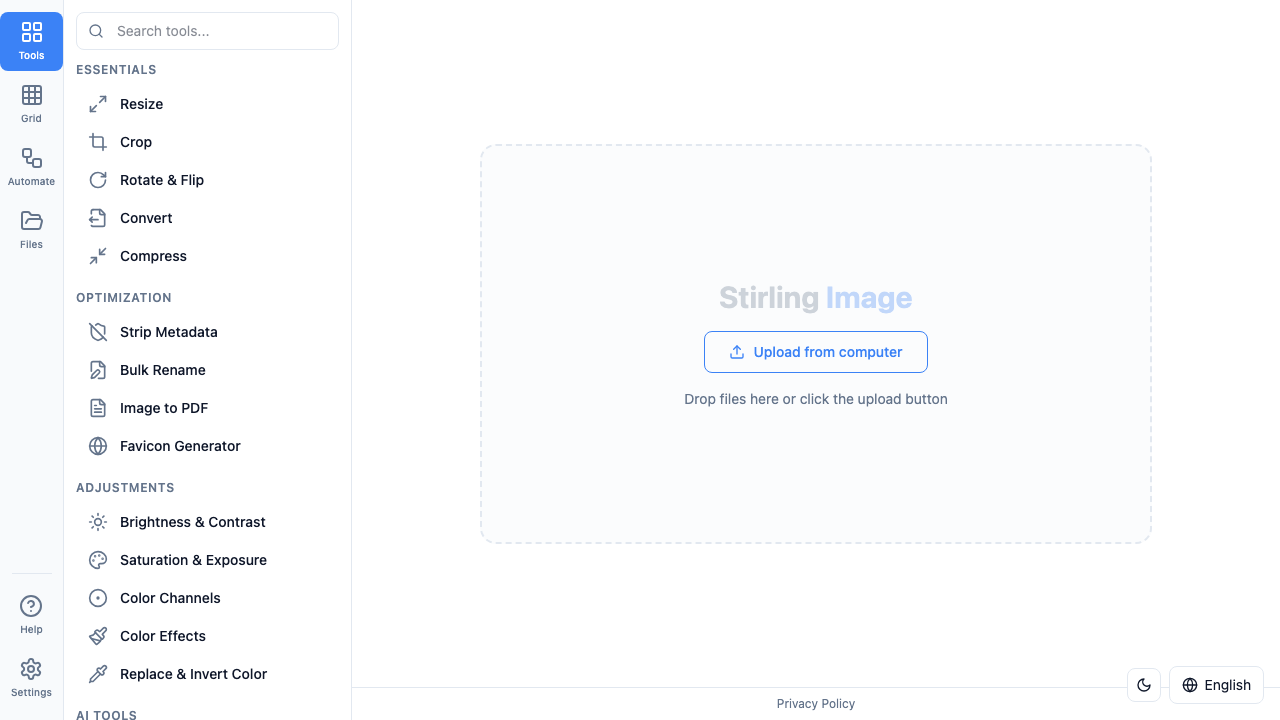Select the Resize tool icon

[98, 104]
